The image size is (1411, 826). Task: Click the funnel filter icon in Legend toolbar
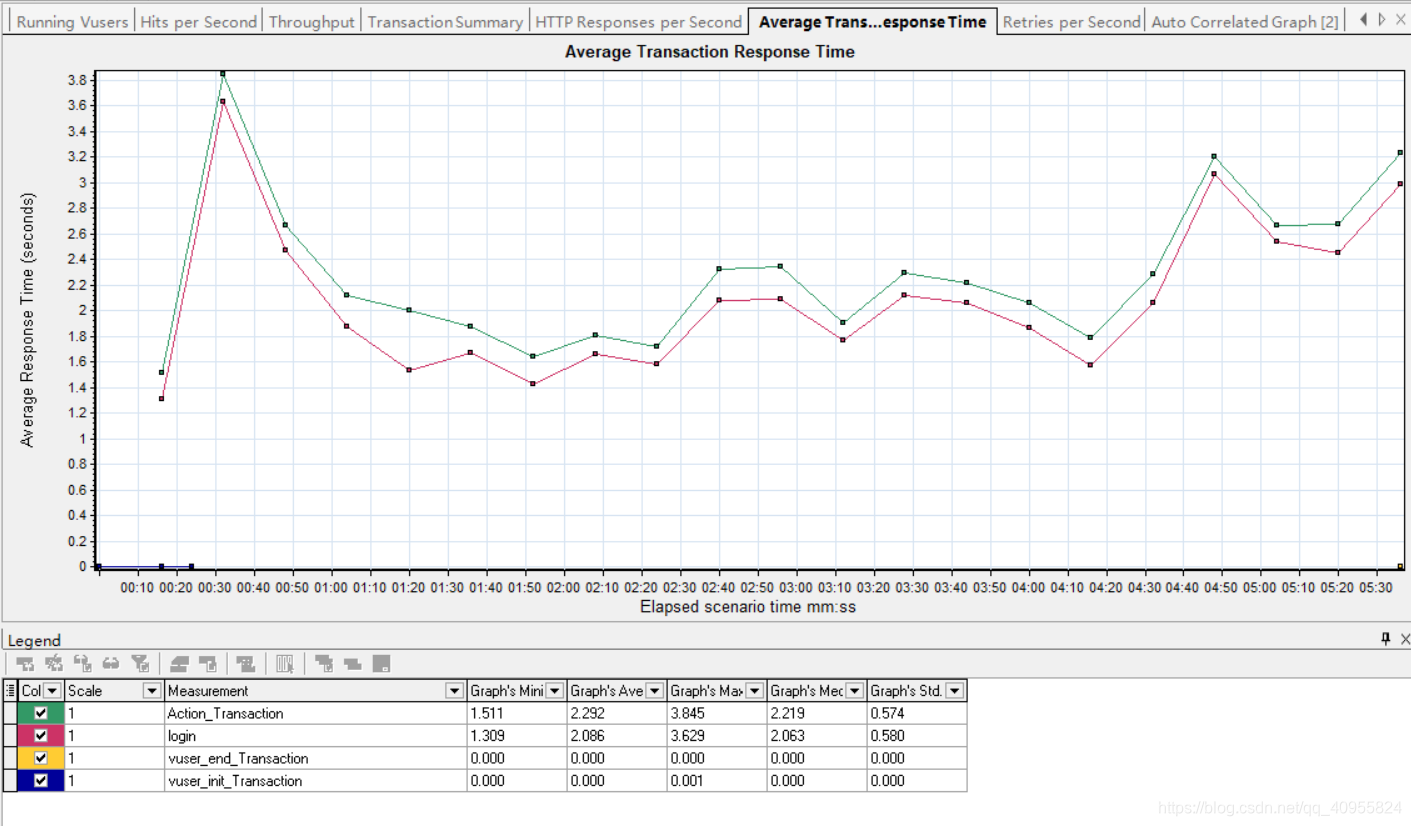[x=141, y=663]
